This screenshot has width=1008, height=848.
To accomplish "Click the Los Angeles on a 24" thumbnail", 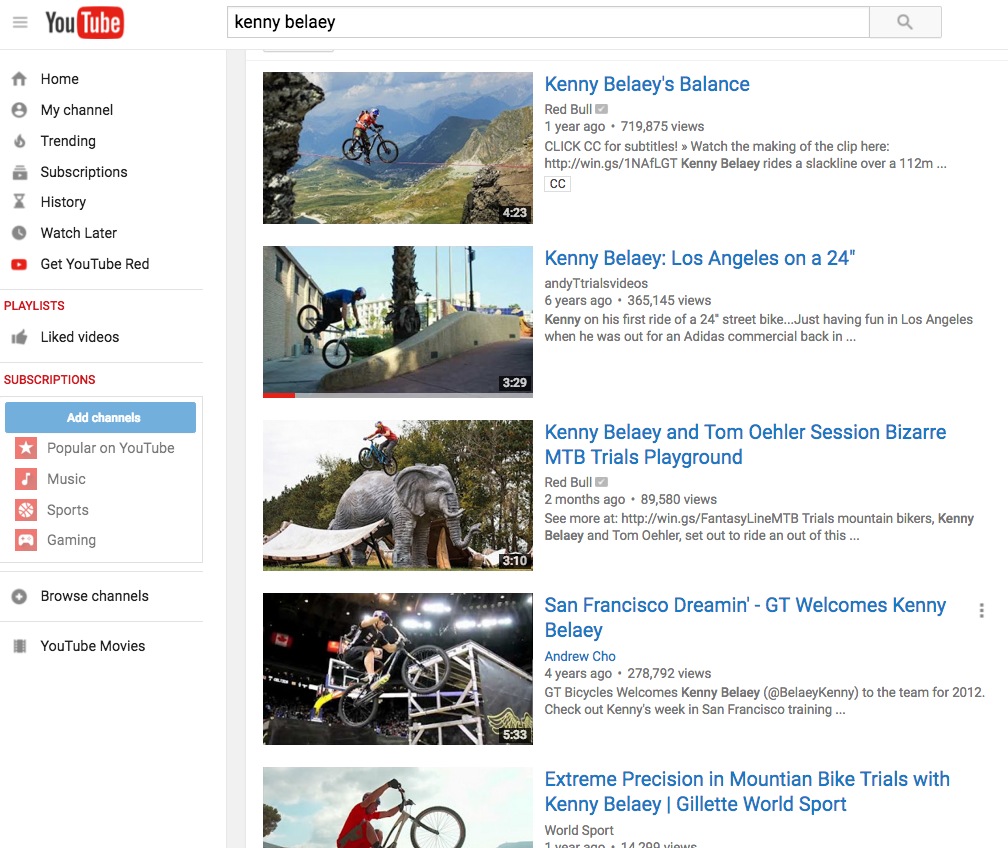I will [x=398, y=321].
